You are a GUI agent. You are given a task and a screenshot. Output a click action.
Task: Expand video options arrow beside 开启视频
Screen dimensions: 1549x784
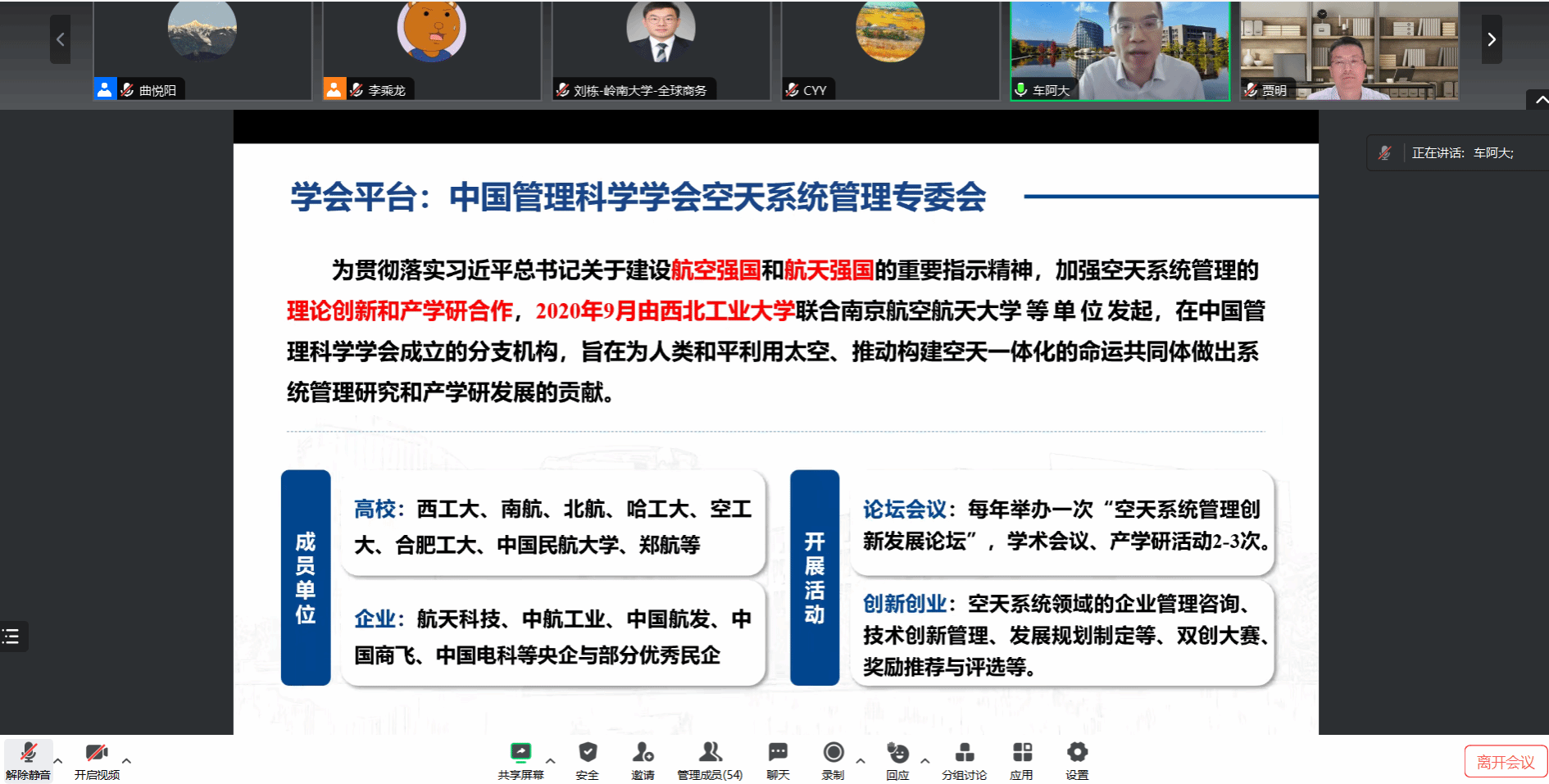[x=126, y=761]
